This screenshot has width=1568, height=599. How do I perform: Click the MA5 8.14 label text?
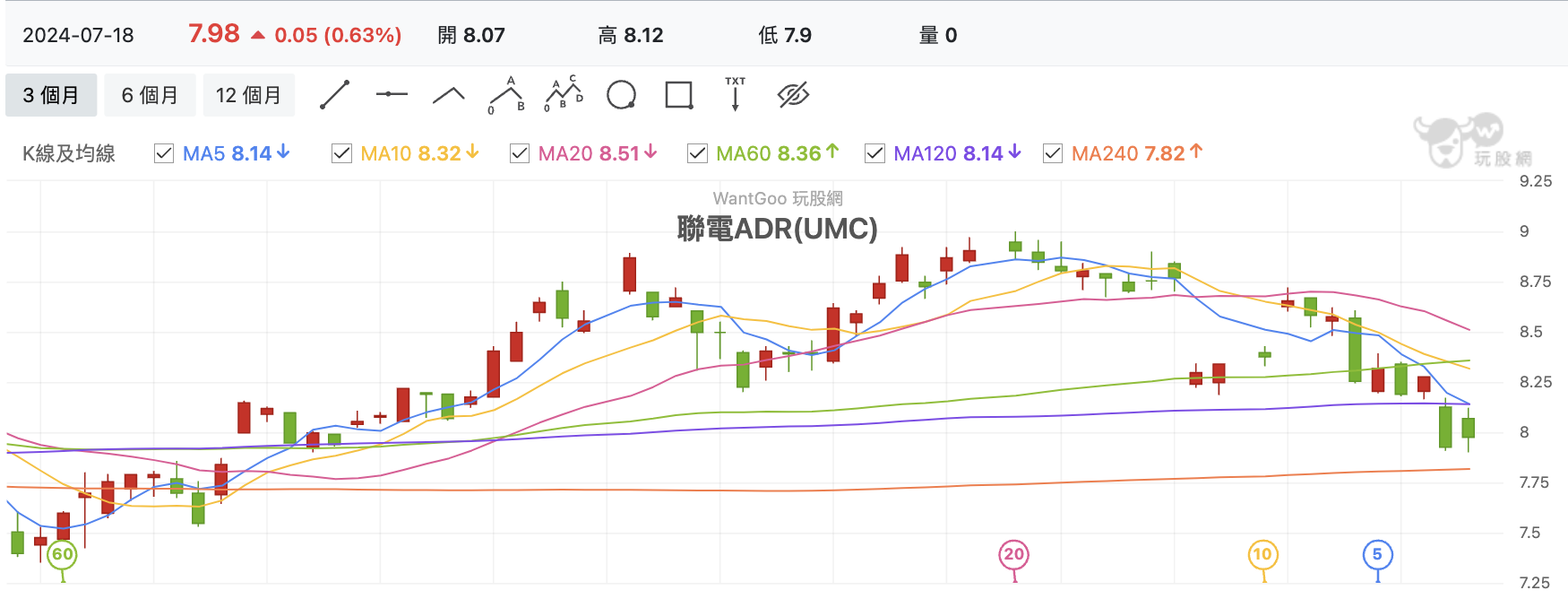pos(237,153)
